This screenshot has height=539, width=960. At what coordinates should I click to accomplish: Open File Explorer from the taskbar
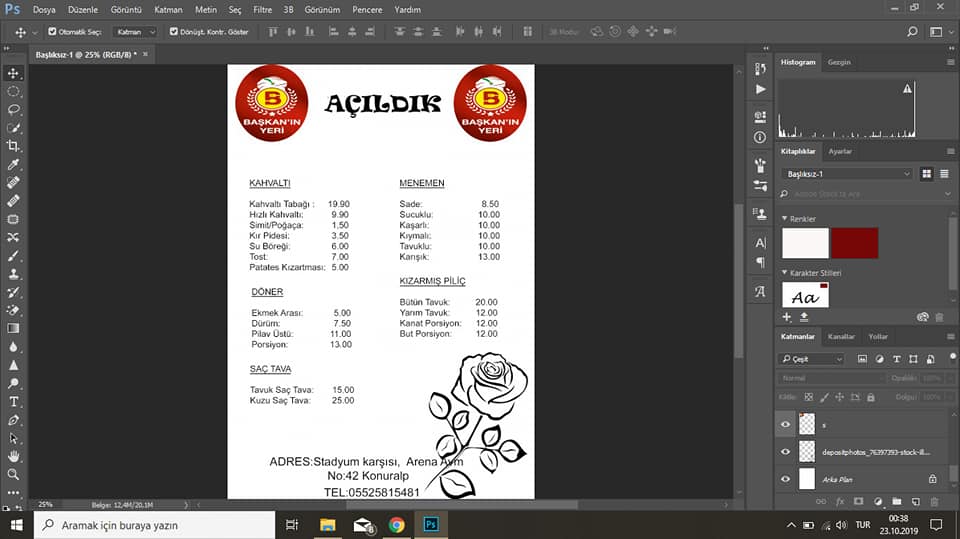[328, 525]
